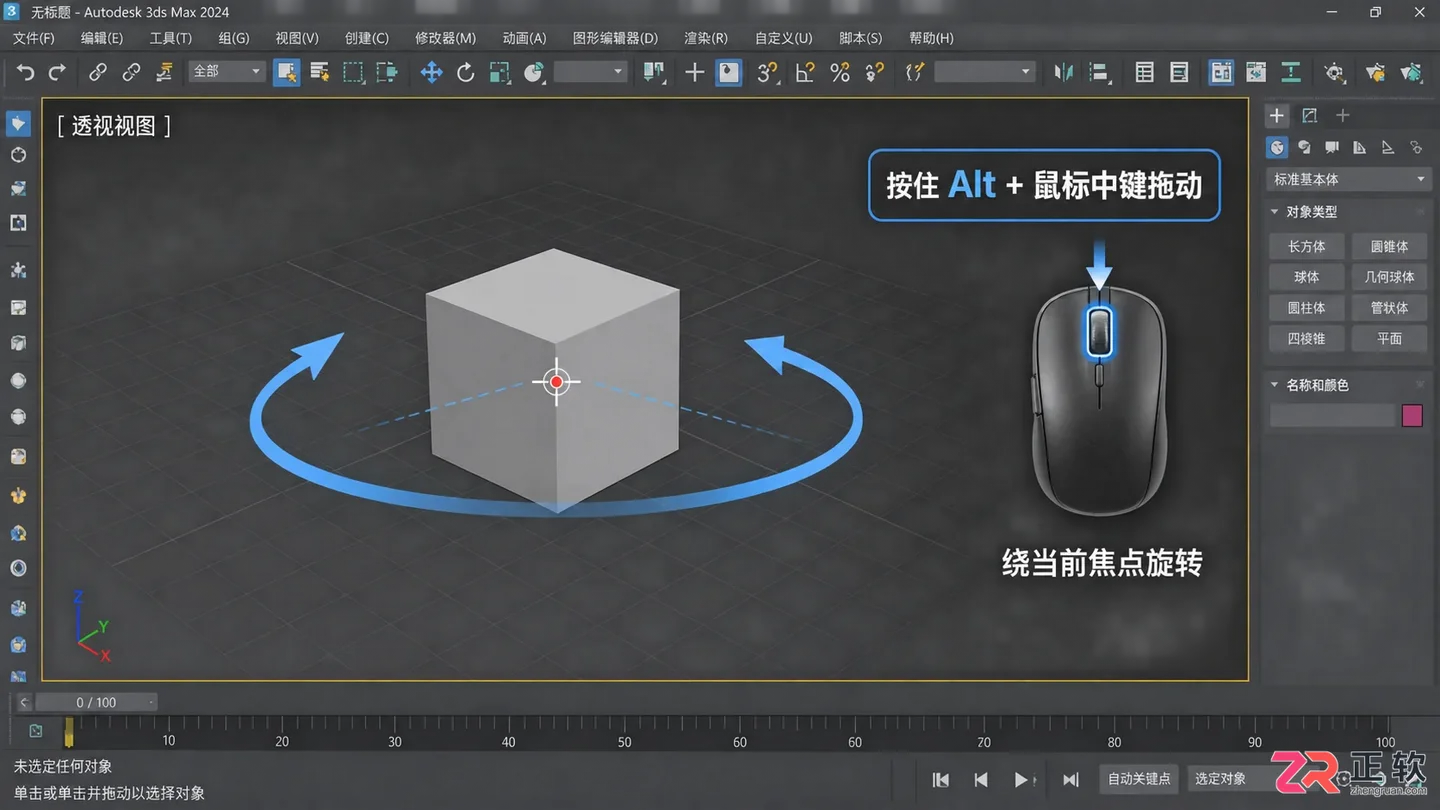Activate the Select Object tool
The image size is (1440, 810).
287,72
